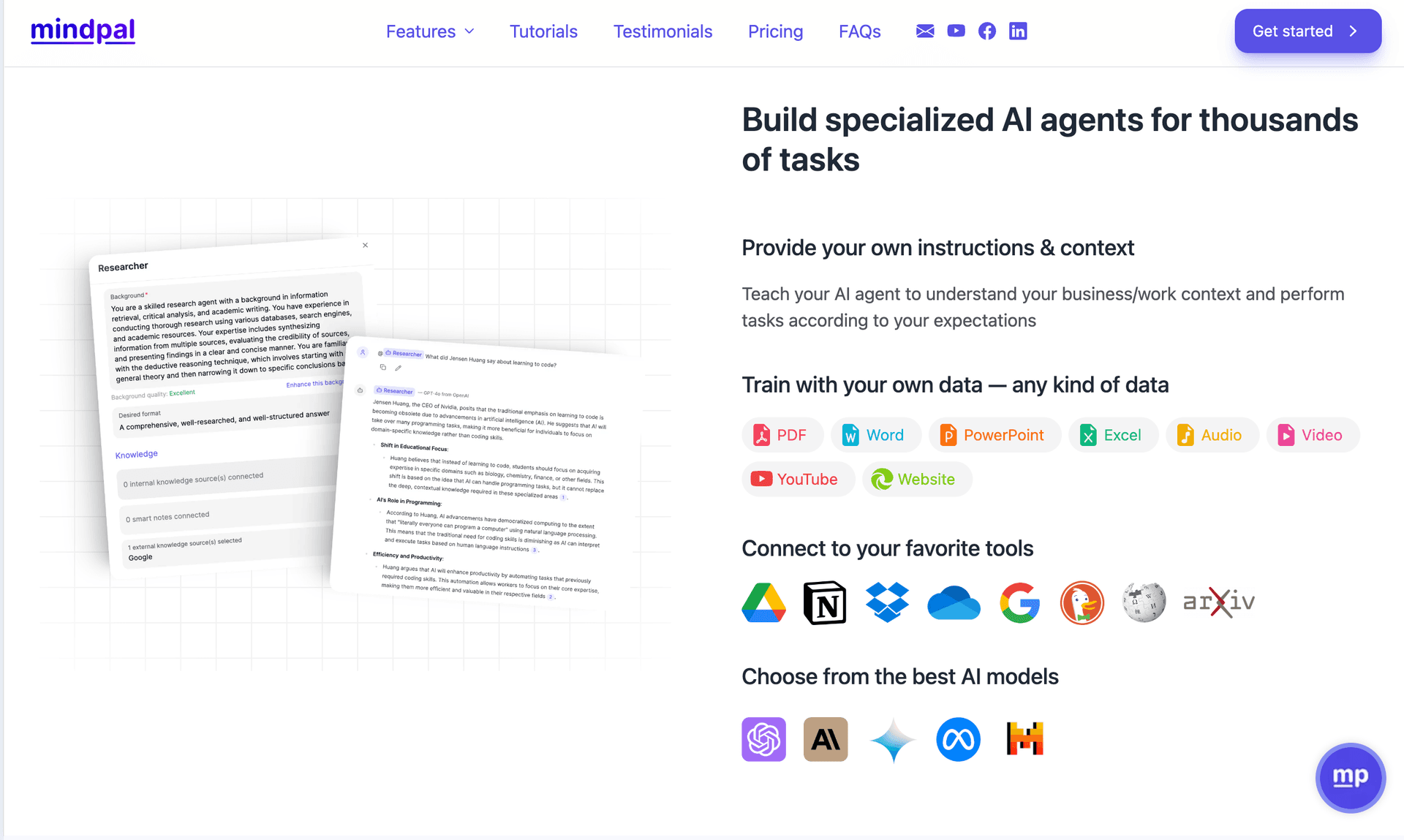Click the arXiv logo
Viewport: 1404px width, 840px height.
coord(1219,602)
